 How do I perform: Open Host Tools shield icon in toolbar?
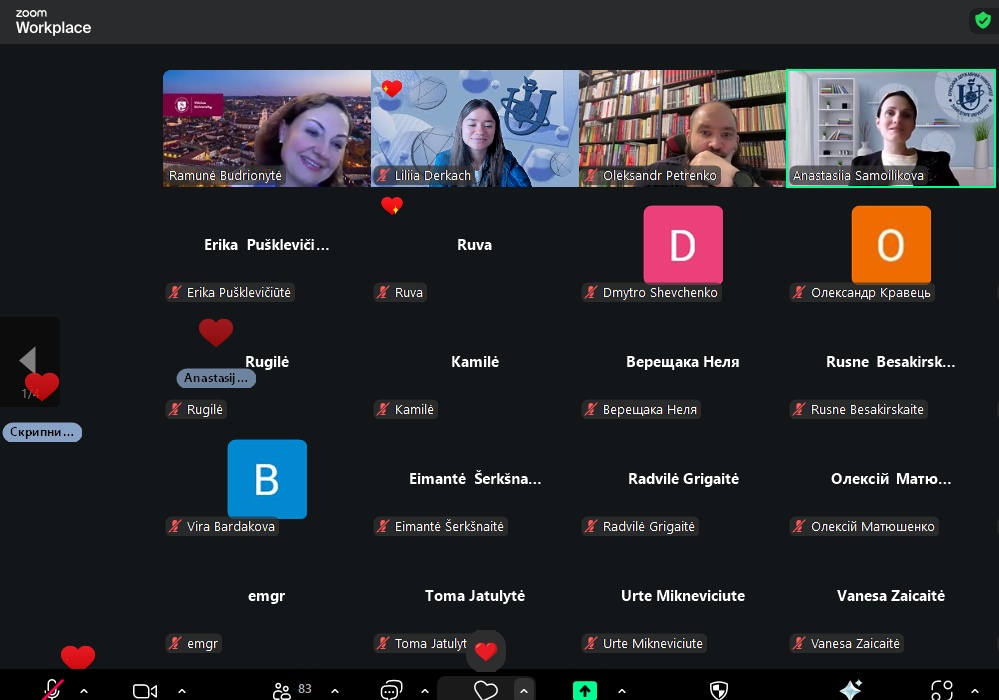718,690
